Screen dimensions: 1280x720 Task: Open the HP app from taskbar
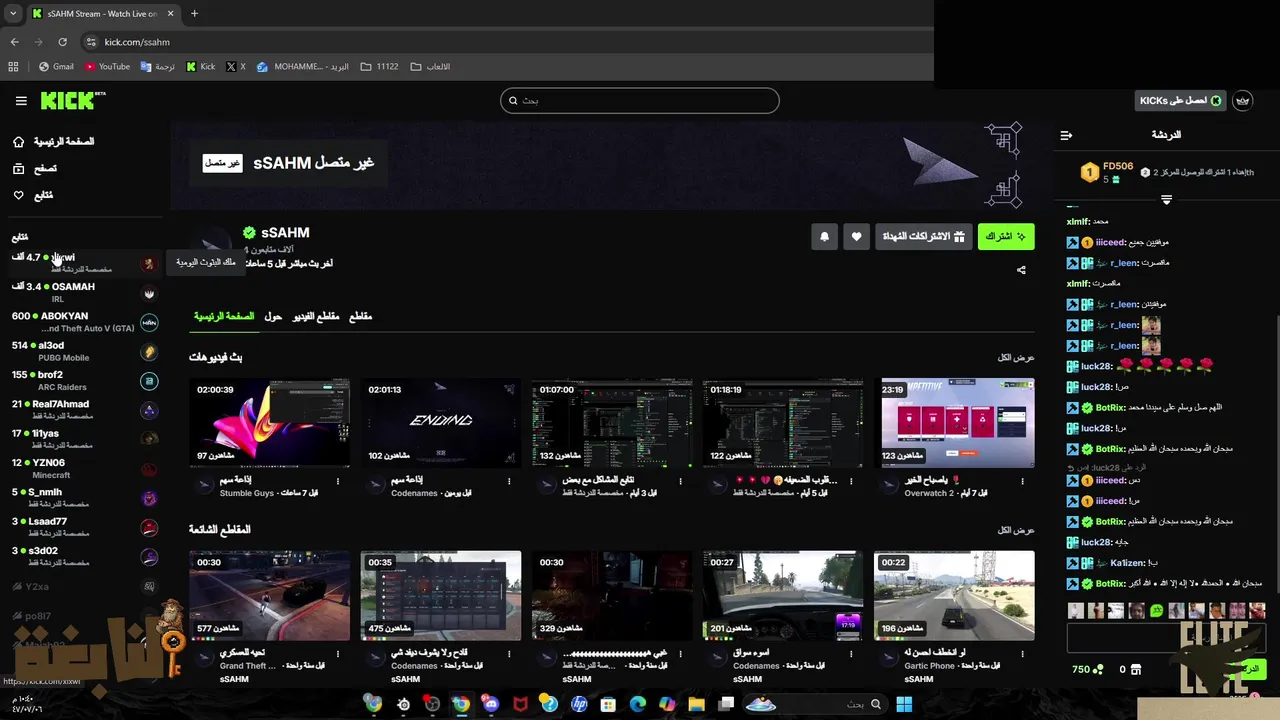[x=579, y=704]
